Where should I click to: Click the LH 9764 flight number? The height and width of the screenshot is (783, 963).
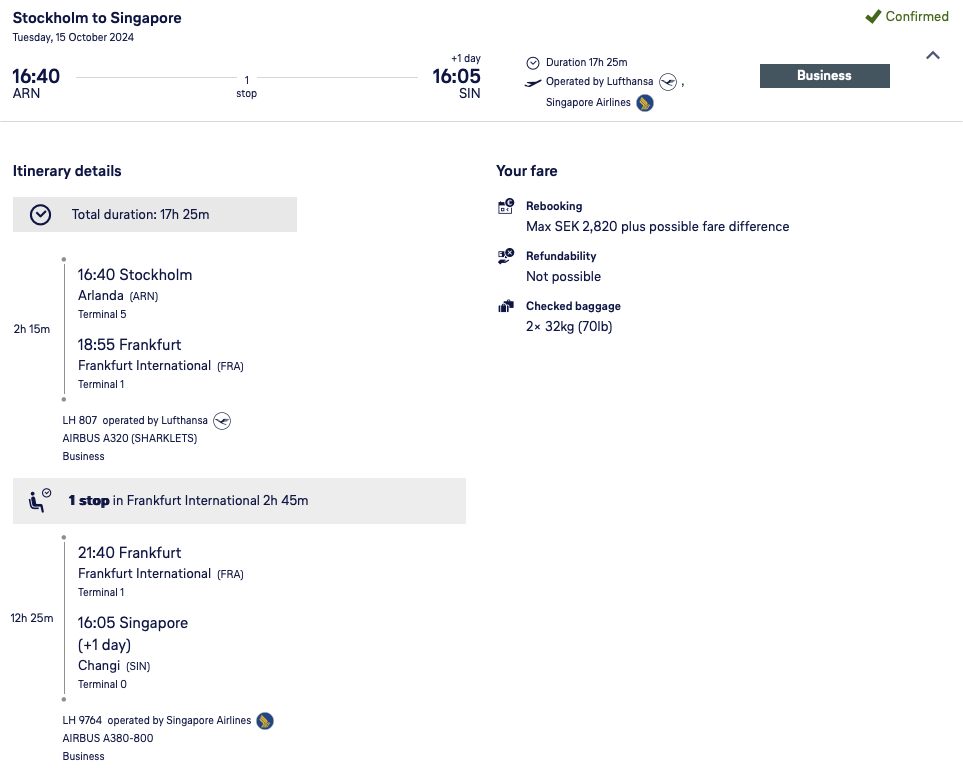pyautogui.click(x=82, y=721)
